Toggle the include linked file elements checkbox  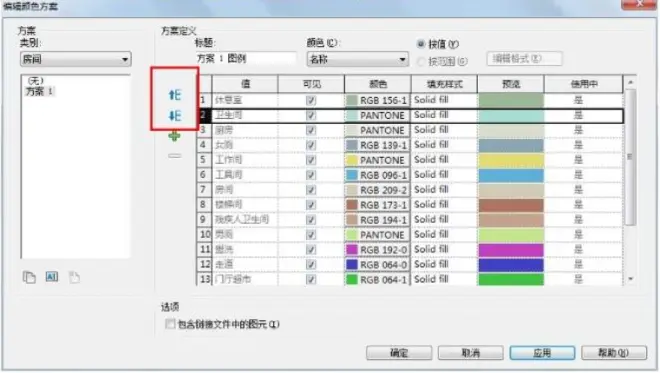coord(170,324)
